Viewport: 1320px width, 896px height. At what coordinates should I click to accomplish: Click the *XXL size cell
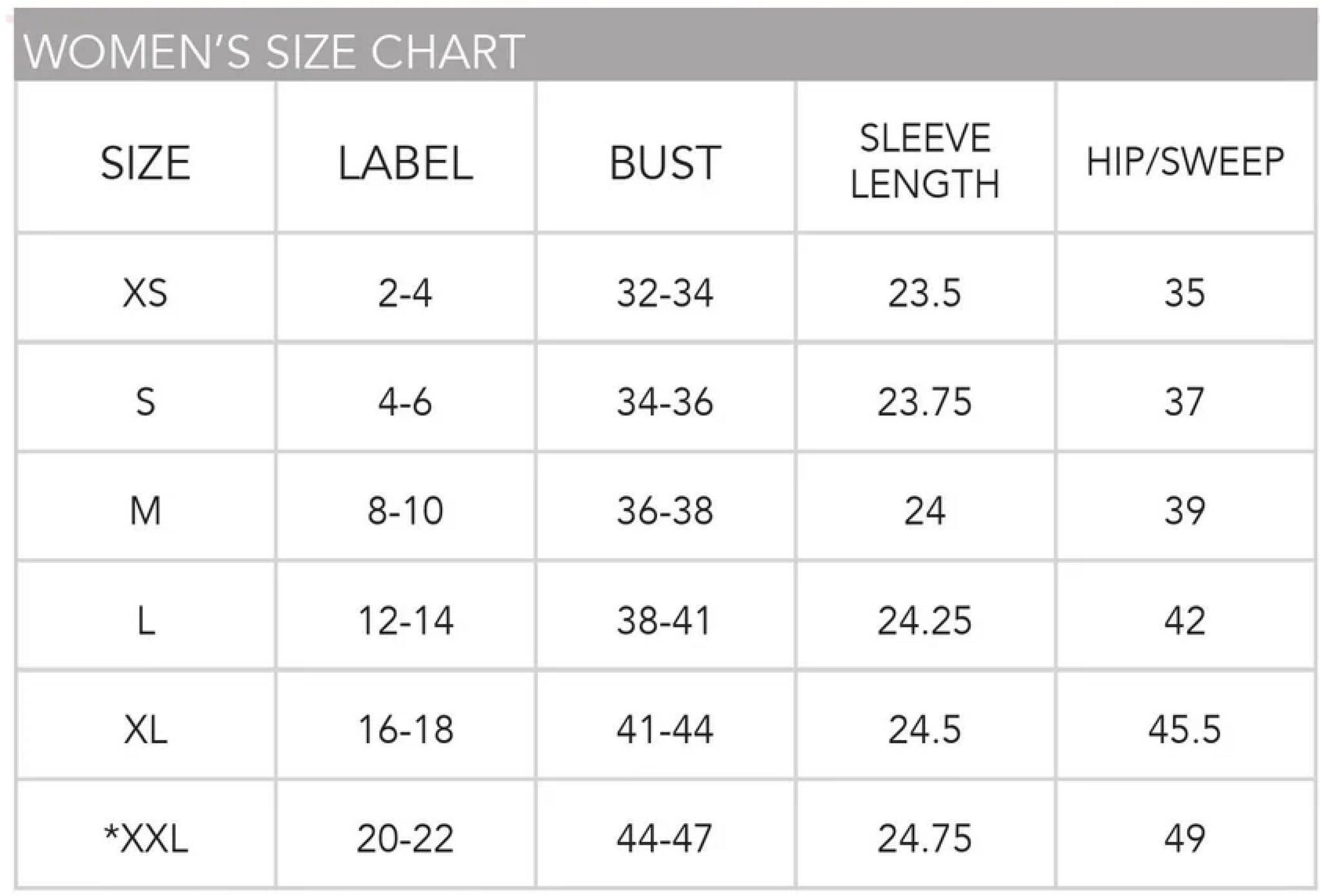146,839
